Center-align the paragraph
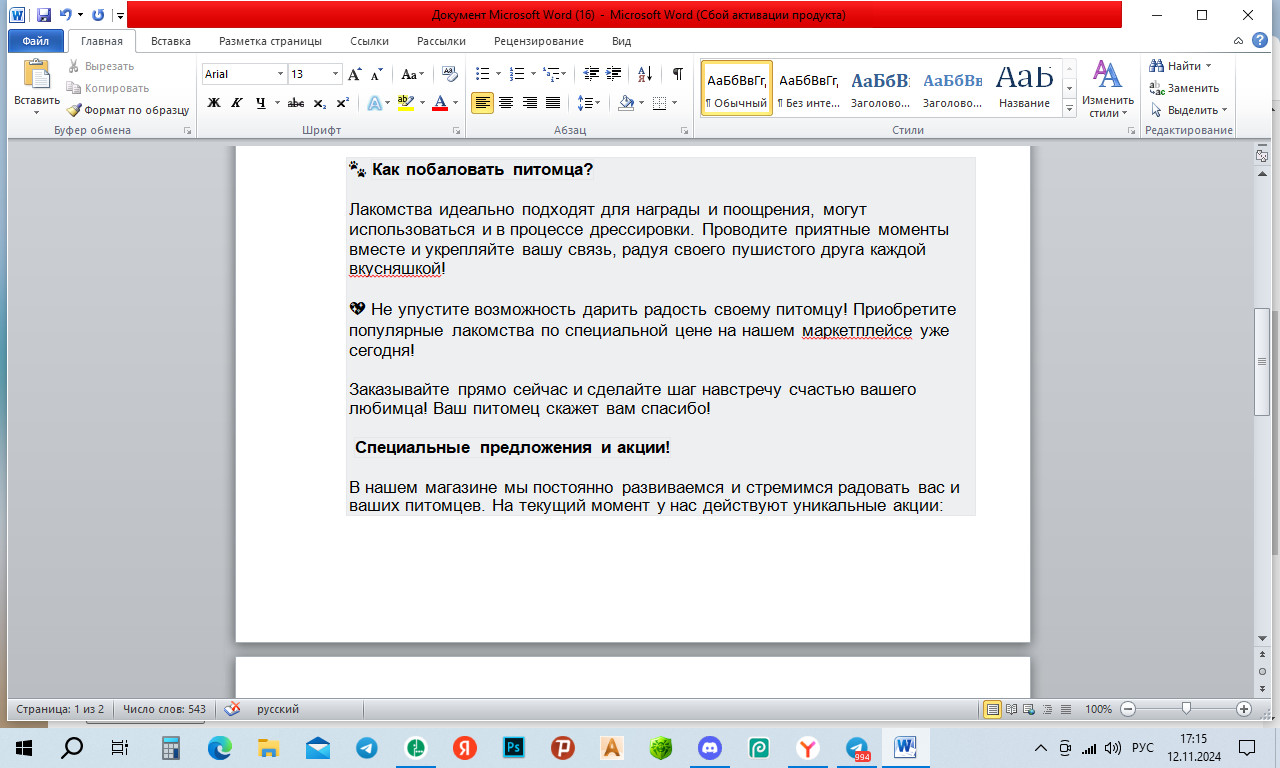The height and width of the screenshot is (768, 1280). 506,103
